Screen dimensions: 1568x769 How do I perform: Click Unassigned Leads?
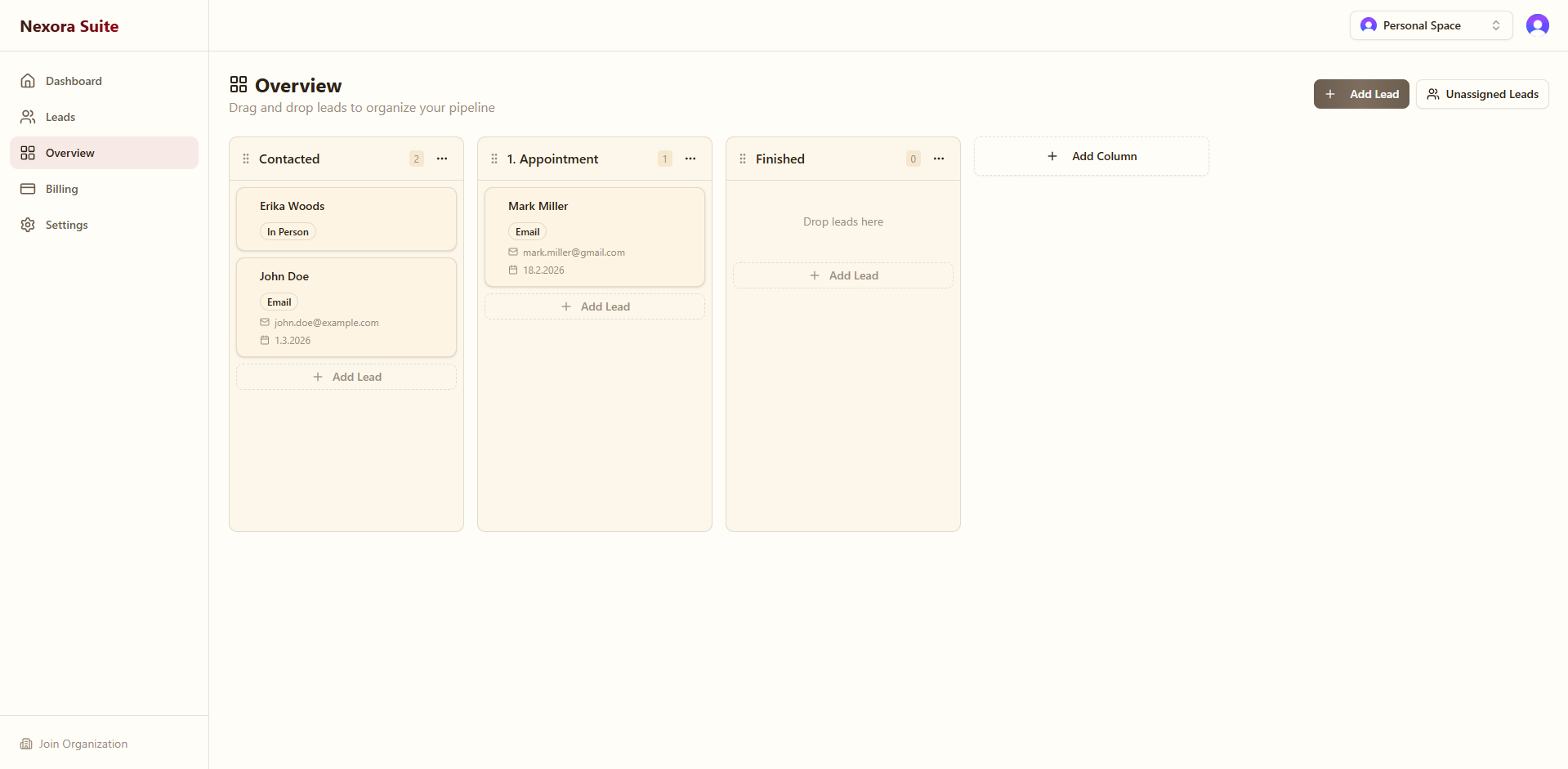pos(1482,93)
